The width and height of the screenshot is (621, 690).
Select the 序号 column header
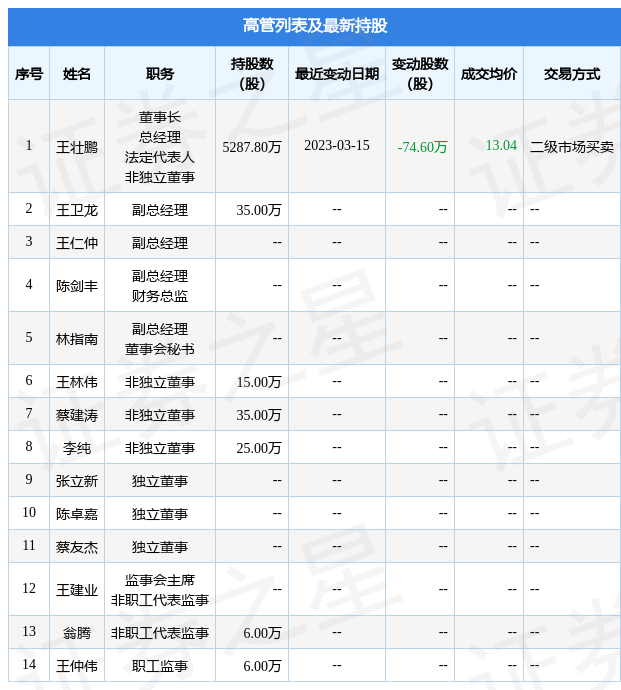point(29,74)
